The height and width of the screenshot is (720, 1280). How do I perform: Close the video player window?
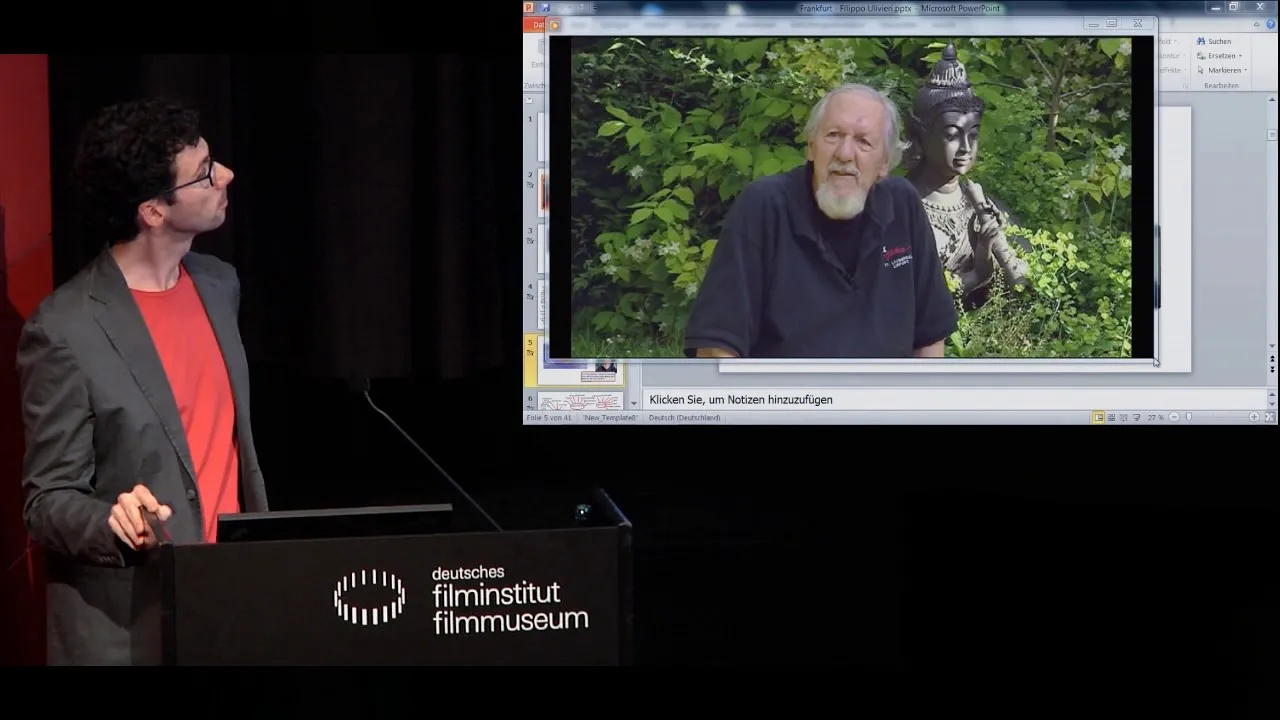click(x=1138, y=23)
